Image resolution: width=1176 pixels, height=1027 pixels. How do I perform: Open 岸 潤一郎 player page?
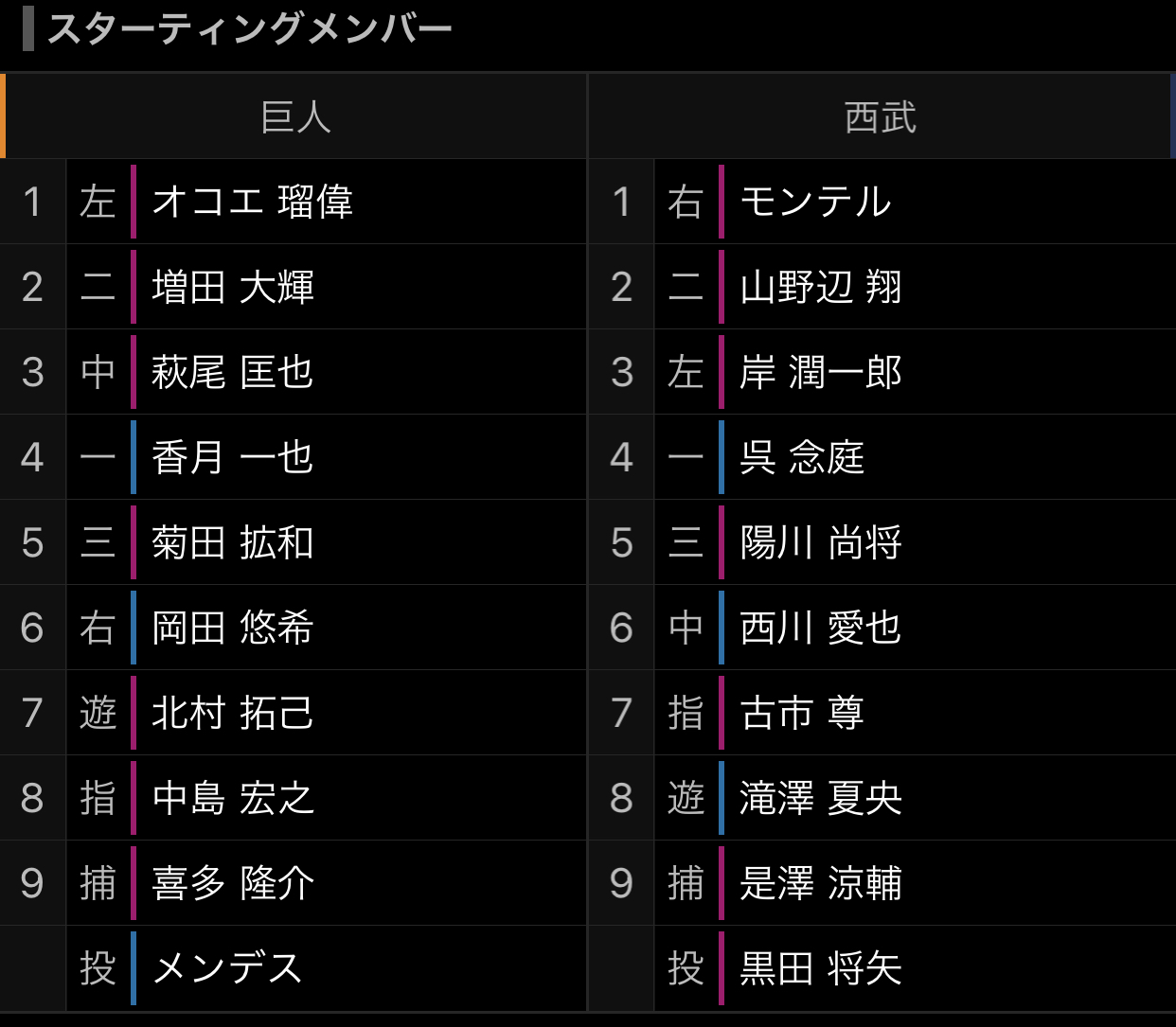pos(820,372)
